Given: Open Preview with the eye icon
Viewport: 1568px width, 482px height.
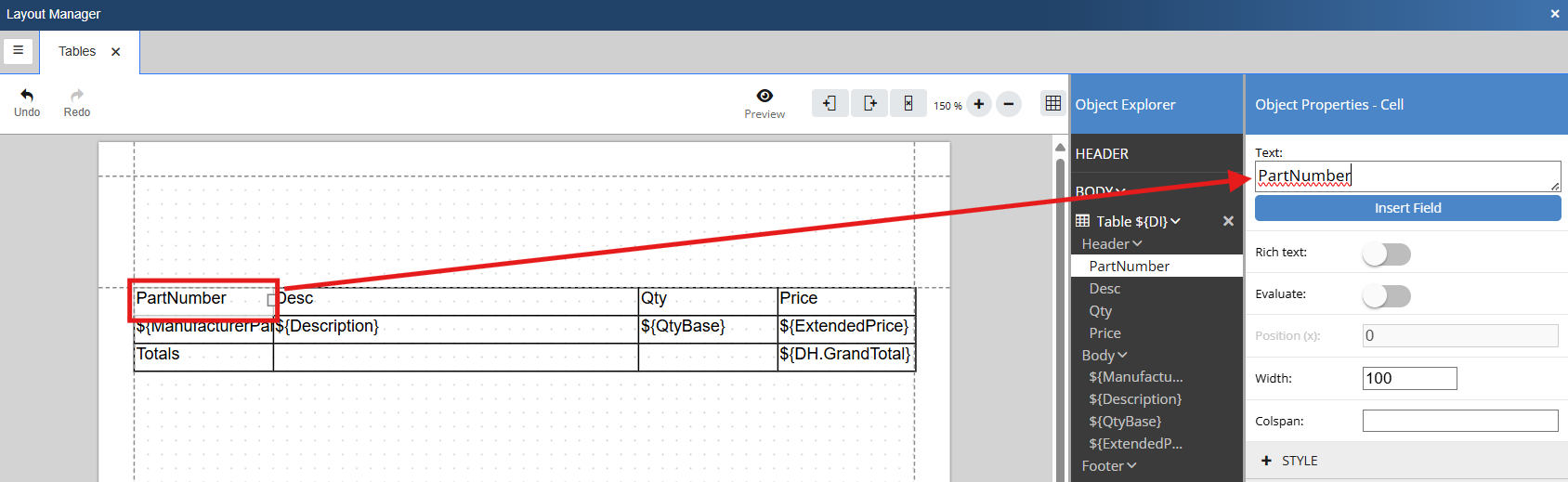Looking at the screenshot, I should pyautogui.click(x=764, y=96).
